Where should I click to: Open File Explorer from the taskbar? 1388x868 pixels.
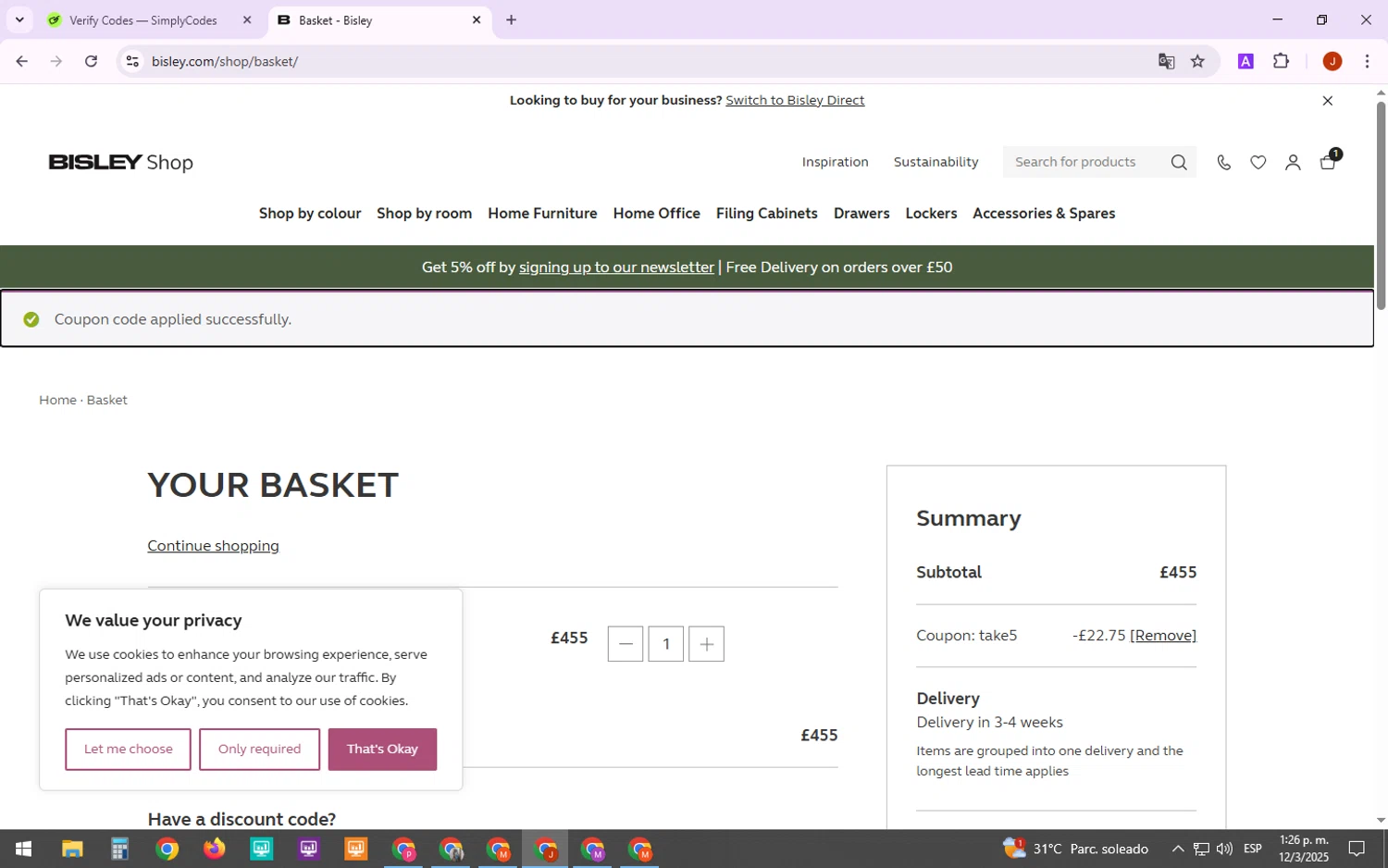pos(72,849)
